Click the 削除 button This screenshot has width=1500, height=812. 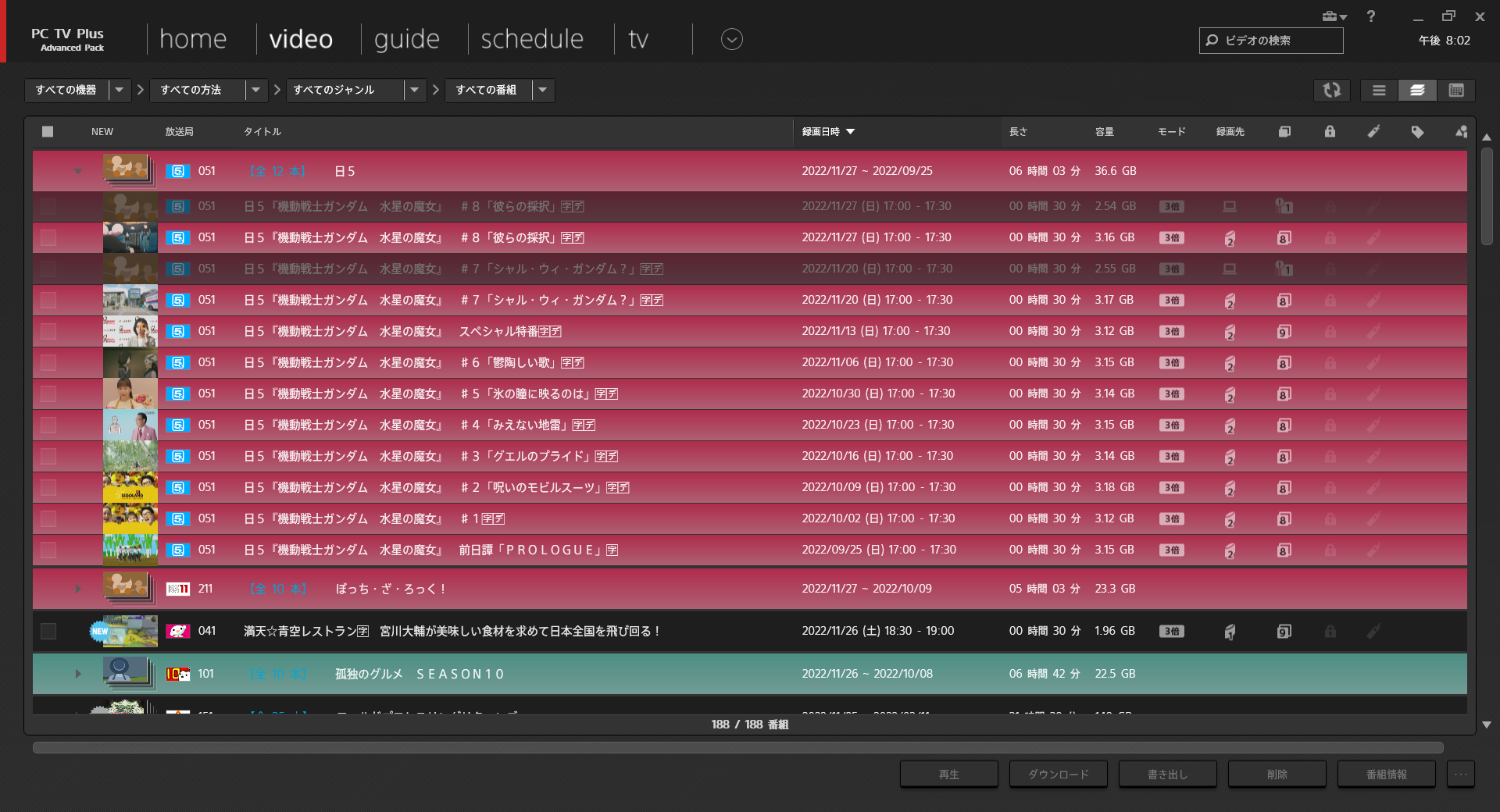1277,775
